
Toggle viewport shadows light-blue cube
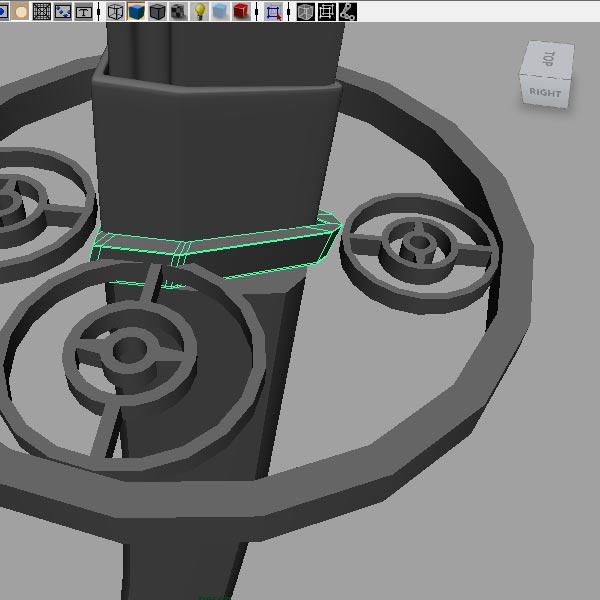pyautogui.click(x=220, y=11)
